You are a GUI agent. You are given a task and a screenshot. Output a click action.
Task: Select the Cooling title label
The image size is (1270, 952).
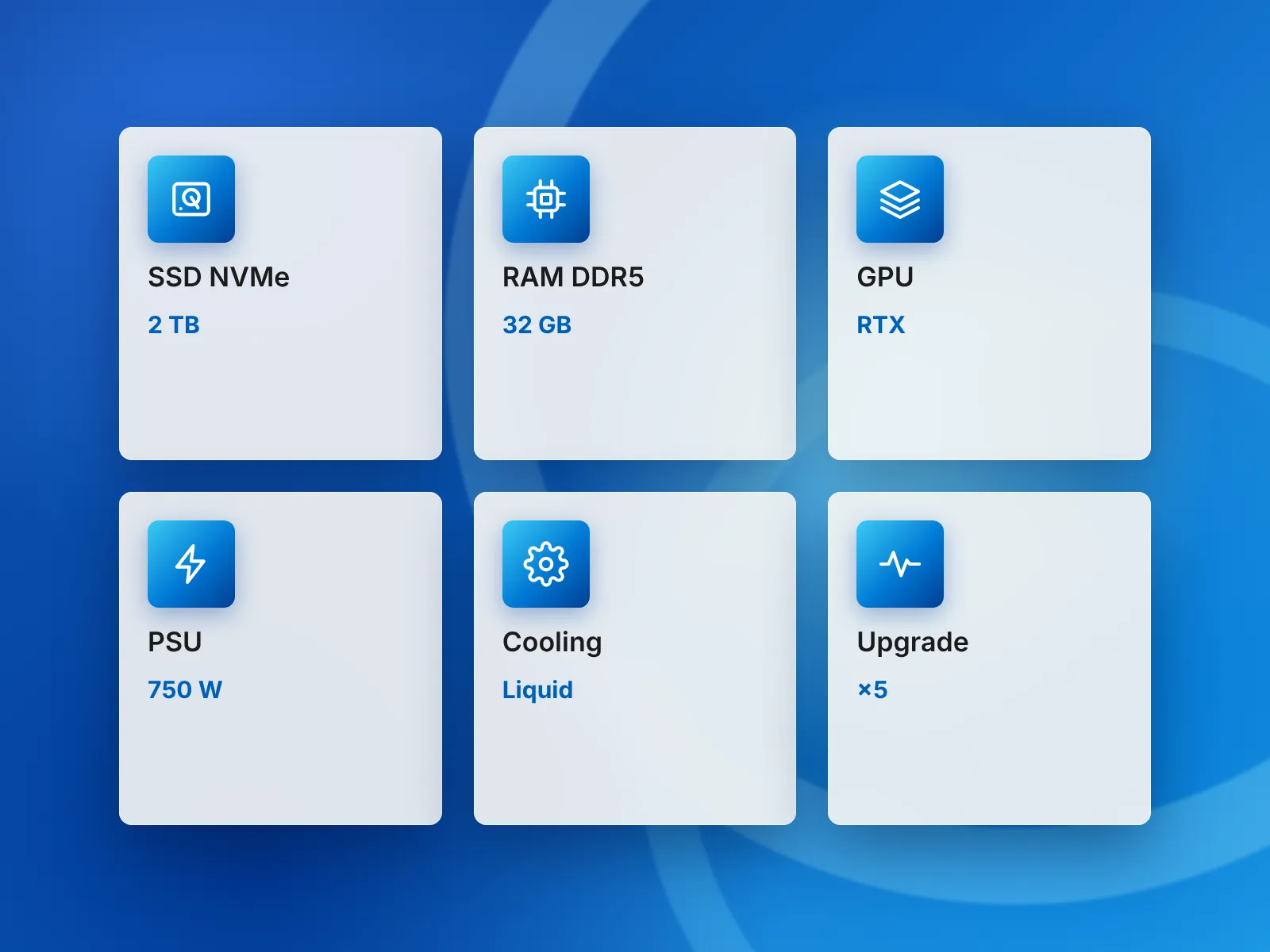point(552,643)
